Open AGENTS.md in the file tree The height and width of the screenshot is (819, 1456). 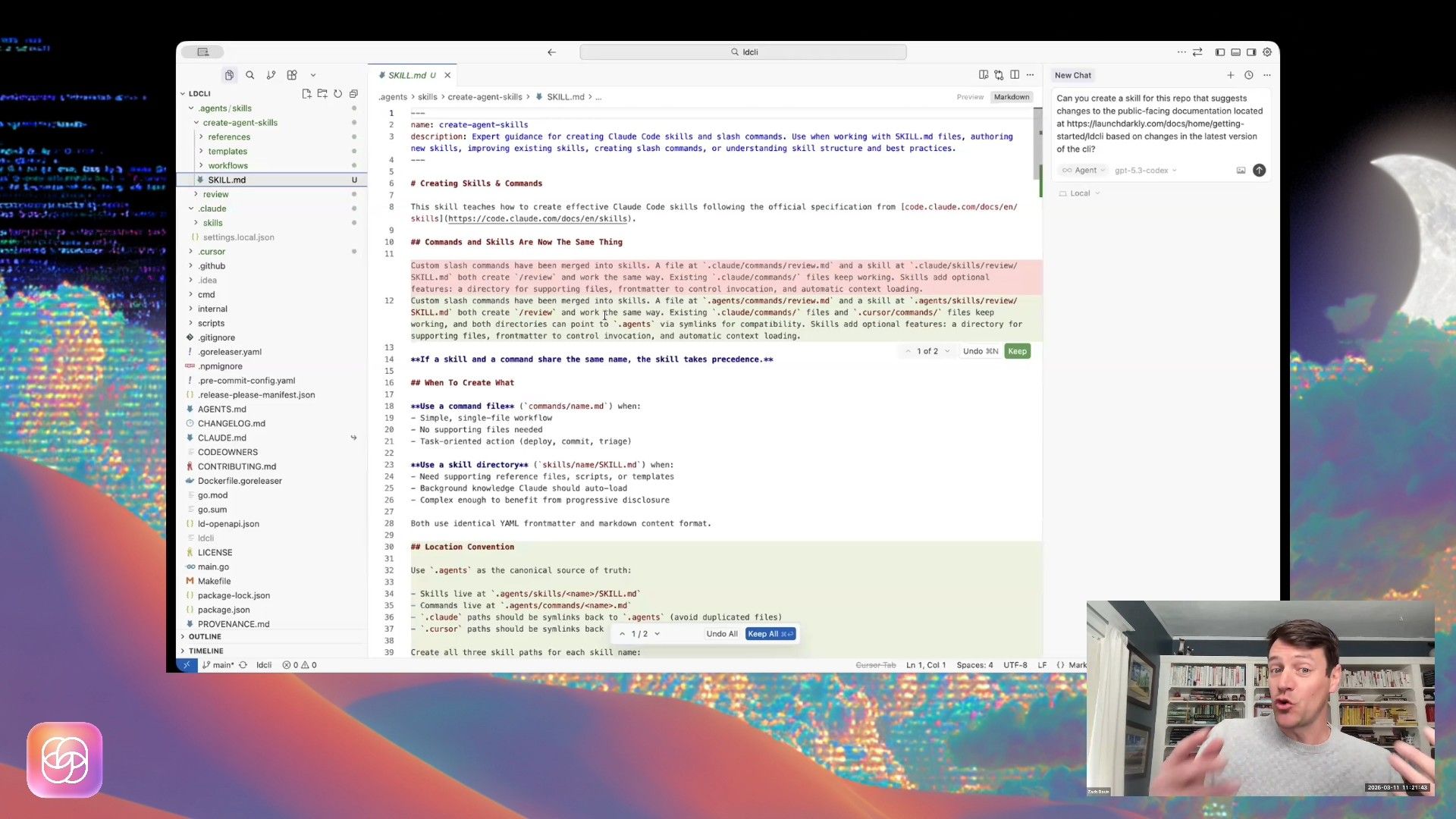(x=221, y=409)
